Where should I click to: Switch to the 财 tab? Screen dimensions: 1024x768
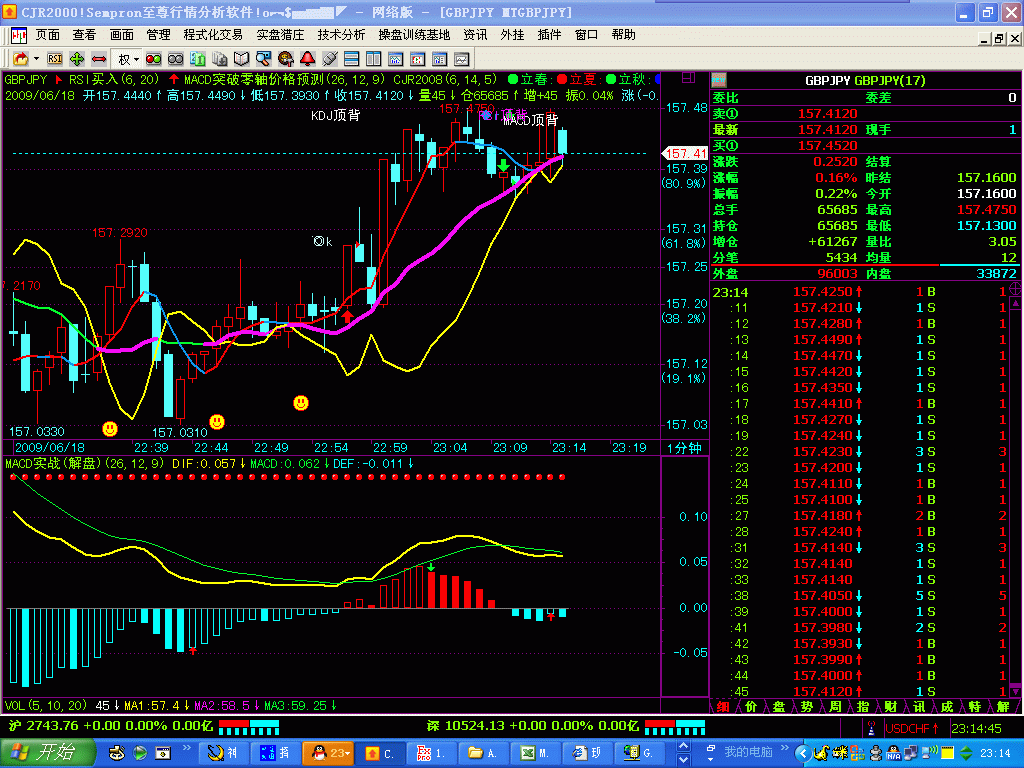coord(890,706)
